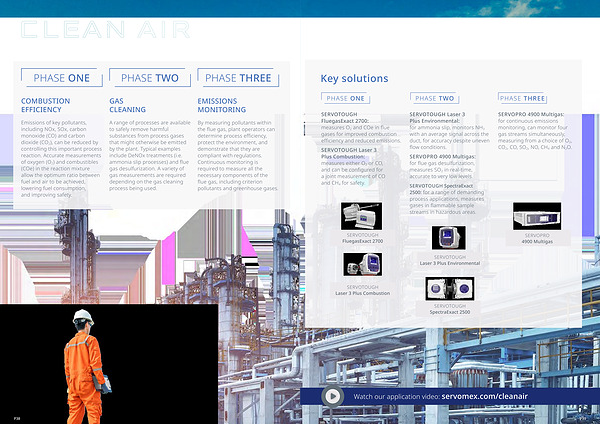Click the Gas Cleaning heading

127,105
